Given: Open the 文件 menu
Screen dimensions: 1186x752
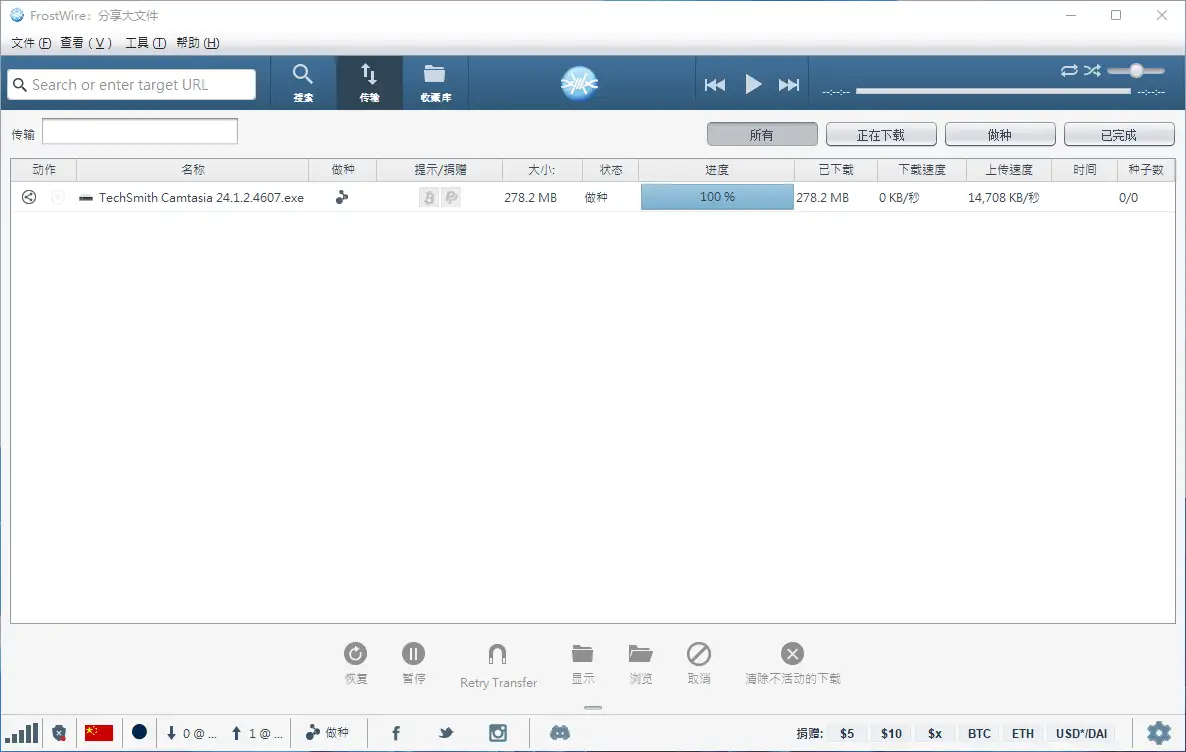Looking at the screenshot, I should pos(30,43).
